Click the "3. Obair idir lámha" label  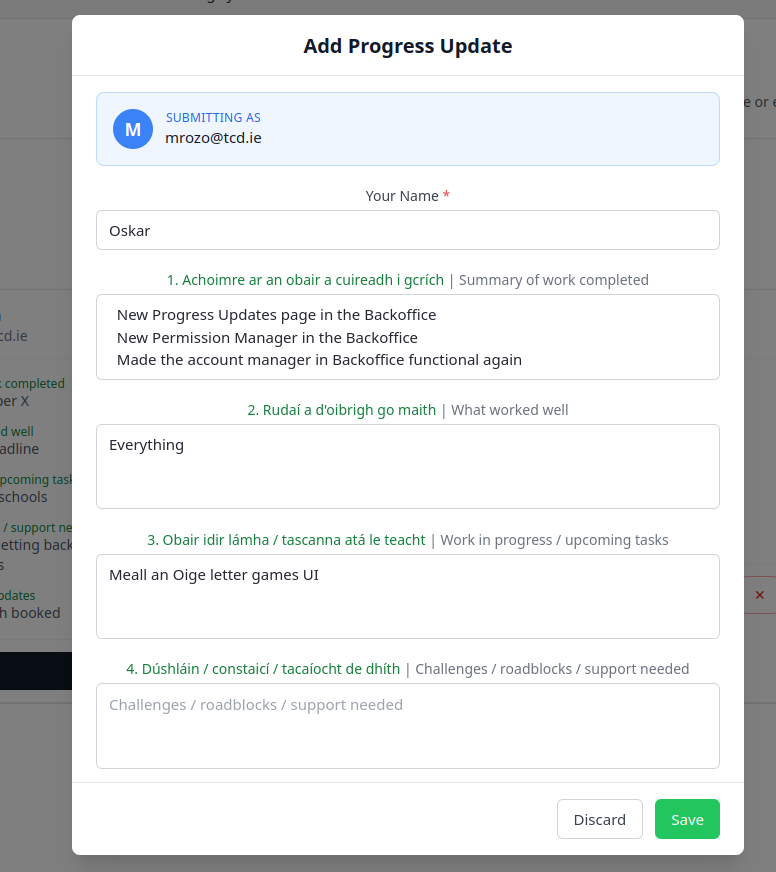[286, 540]
